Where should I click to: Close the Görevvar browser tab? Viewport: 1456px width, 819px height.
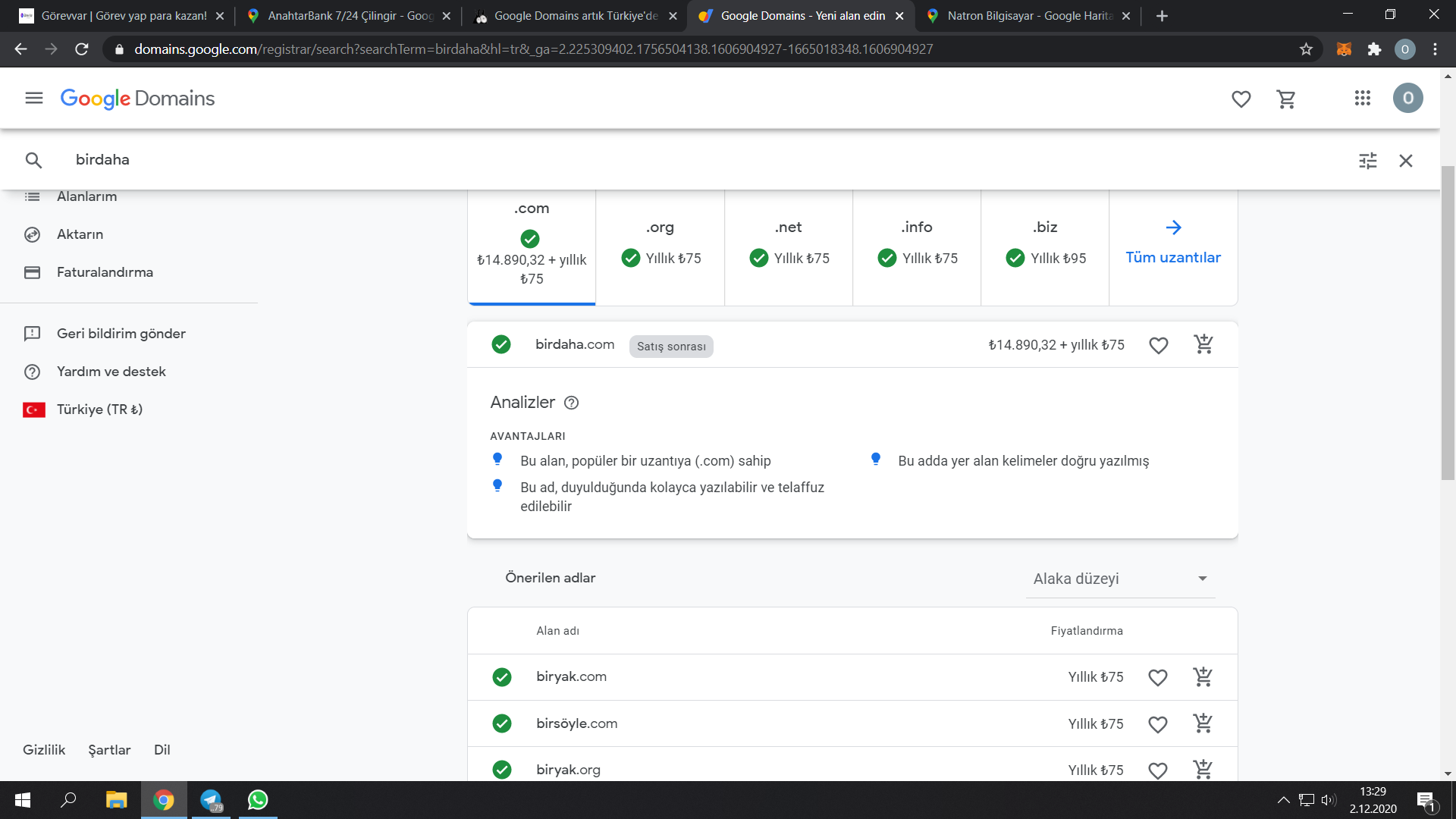click(x=220, y=16)
